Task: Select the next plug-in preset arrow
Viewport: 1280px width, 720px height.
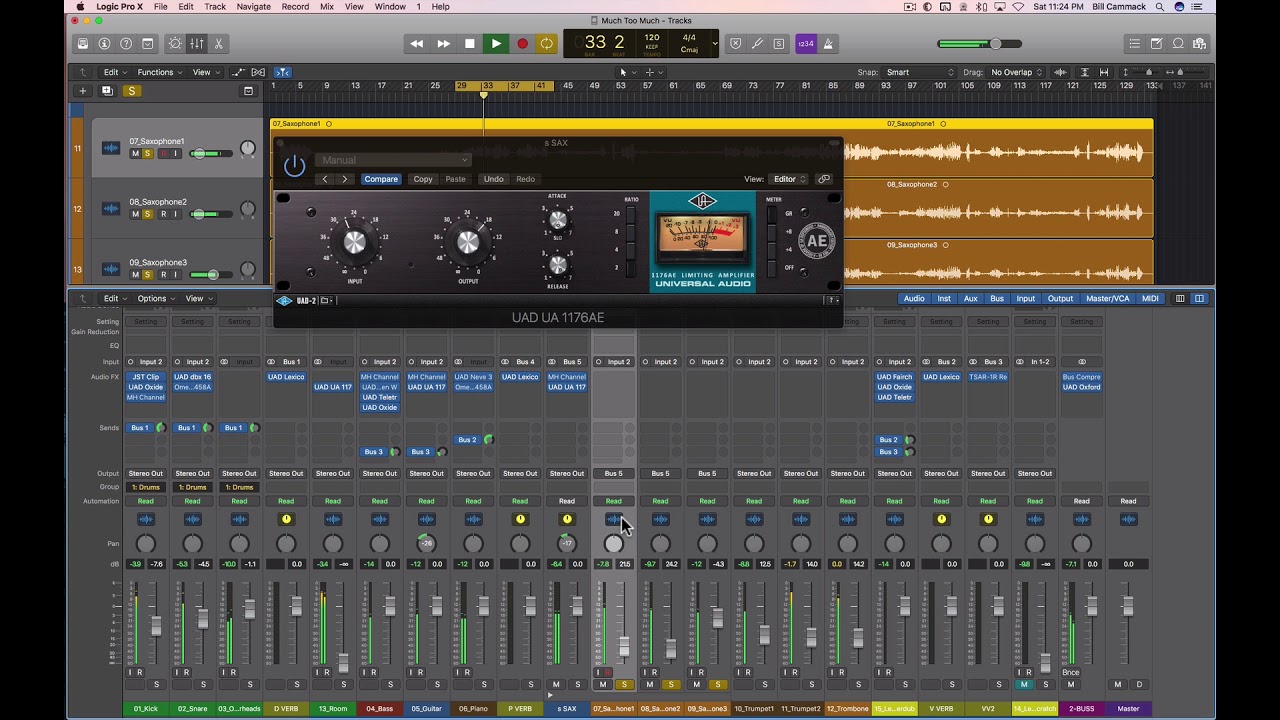Action: click(x=345, y=179)
